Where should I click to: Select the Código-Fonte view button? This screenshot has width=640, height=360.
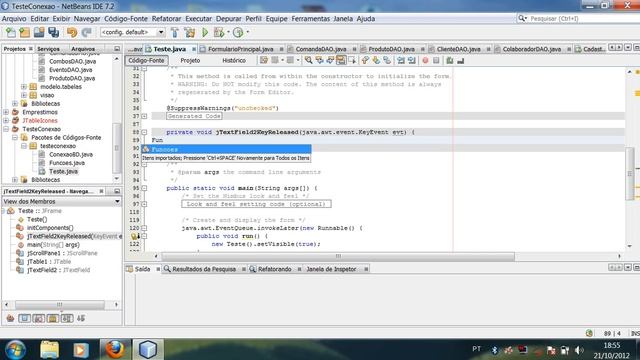pos(146,60)
